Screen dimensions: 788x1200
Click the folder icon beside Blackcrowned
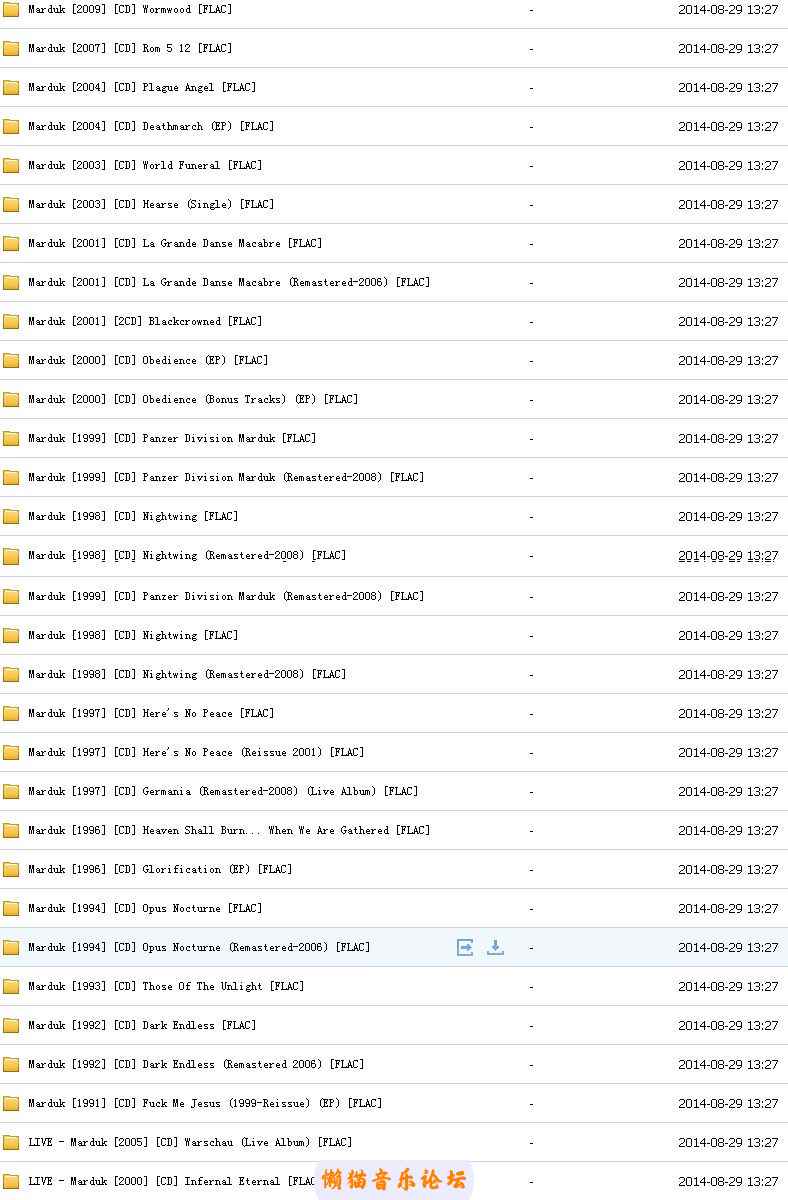pos(11,321)
